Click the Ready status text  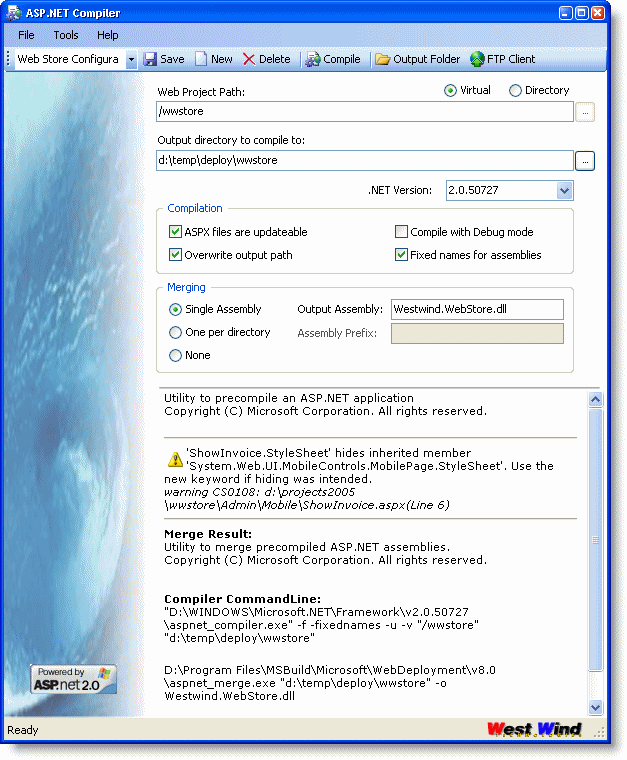point(22,730)
